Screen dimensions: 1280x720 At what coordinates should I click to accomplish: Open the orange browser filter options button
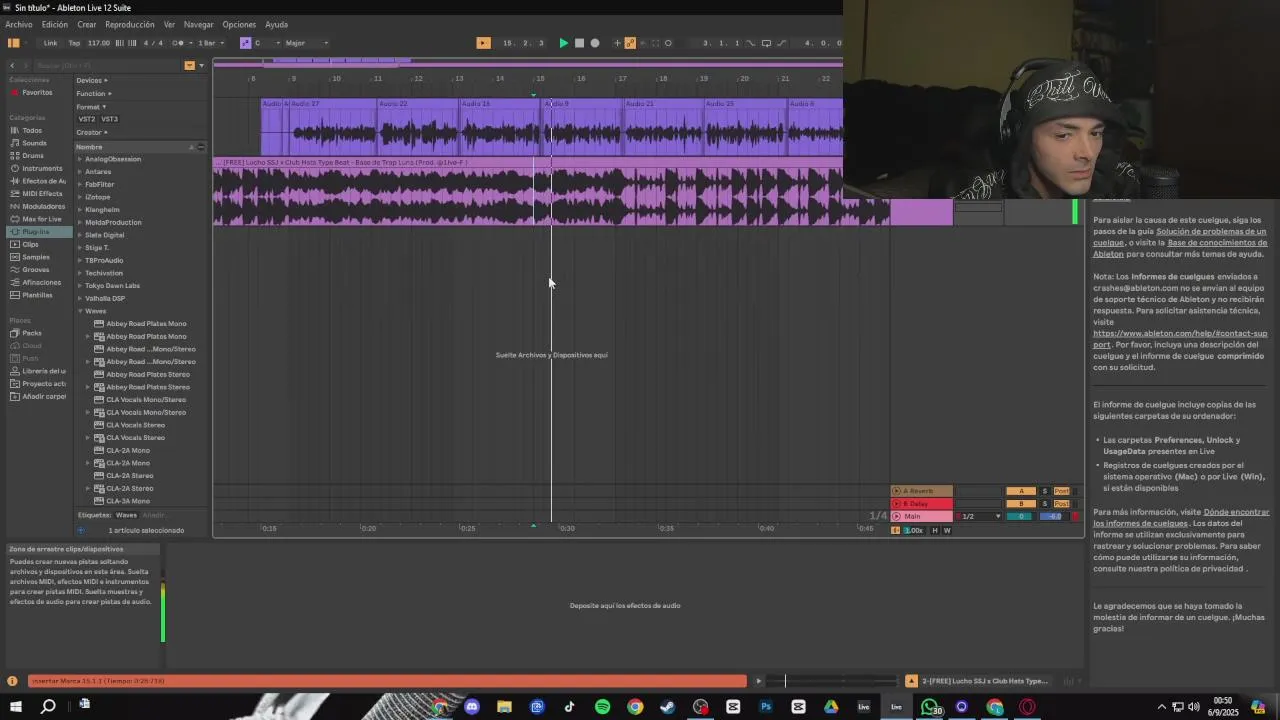point(189,65)
